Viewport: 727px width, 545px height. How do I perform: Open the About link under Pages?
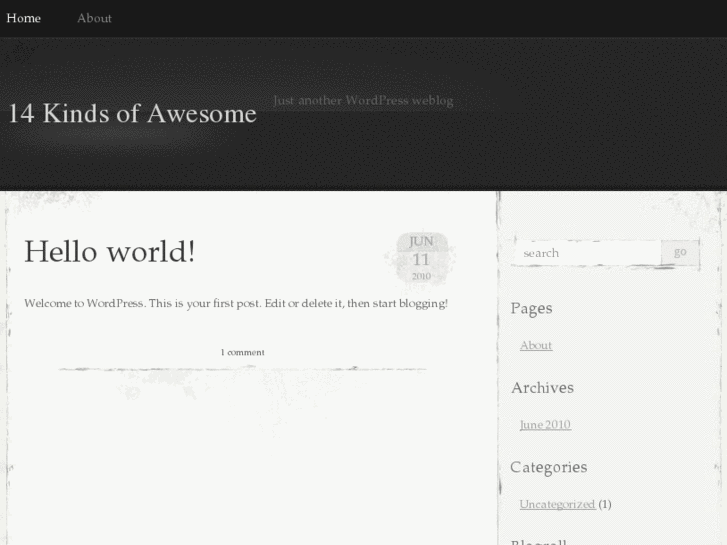(x=536, y=345)
